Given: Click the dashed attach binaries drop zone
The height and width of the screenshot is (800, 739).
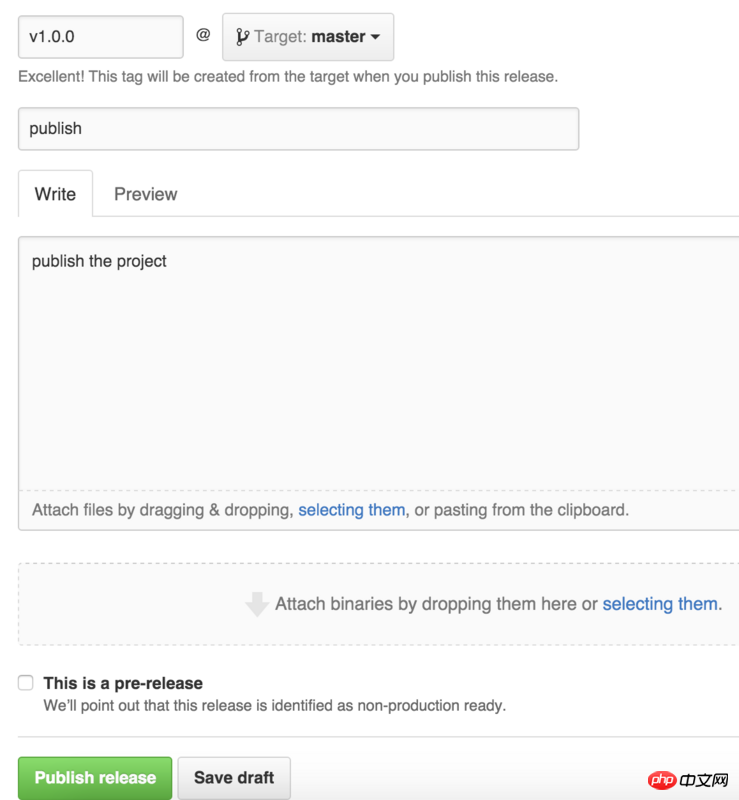Looking at the screenshot, I should (x=379, y=604).
